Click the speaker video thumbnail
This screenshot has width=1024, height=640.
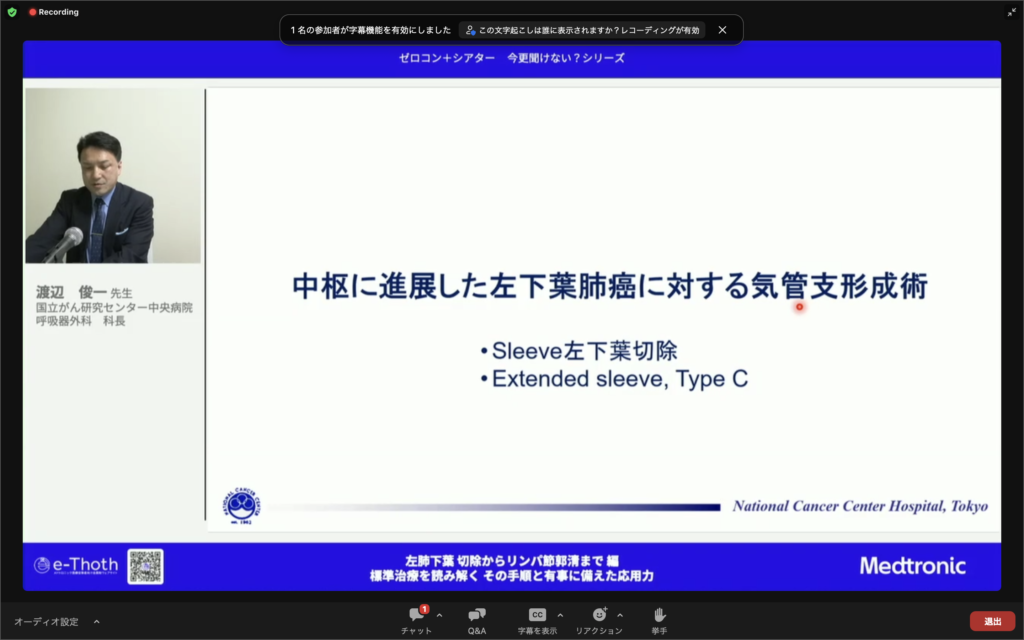coord(113,176)
